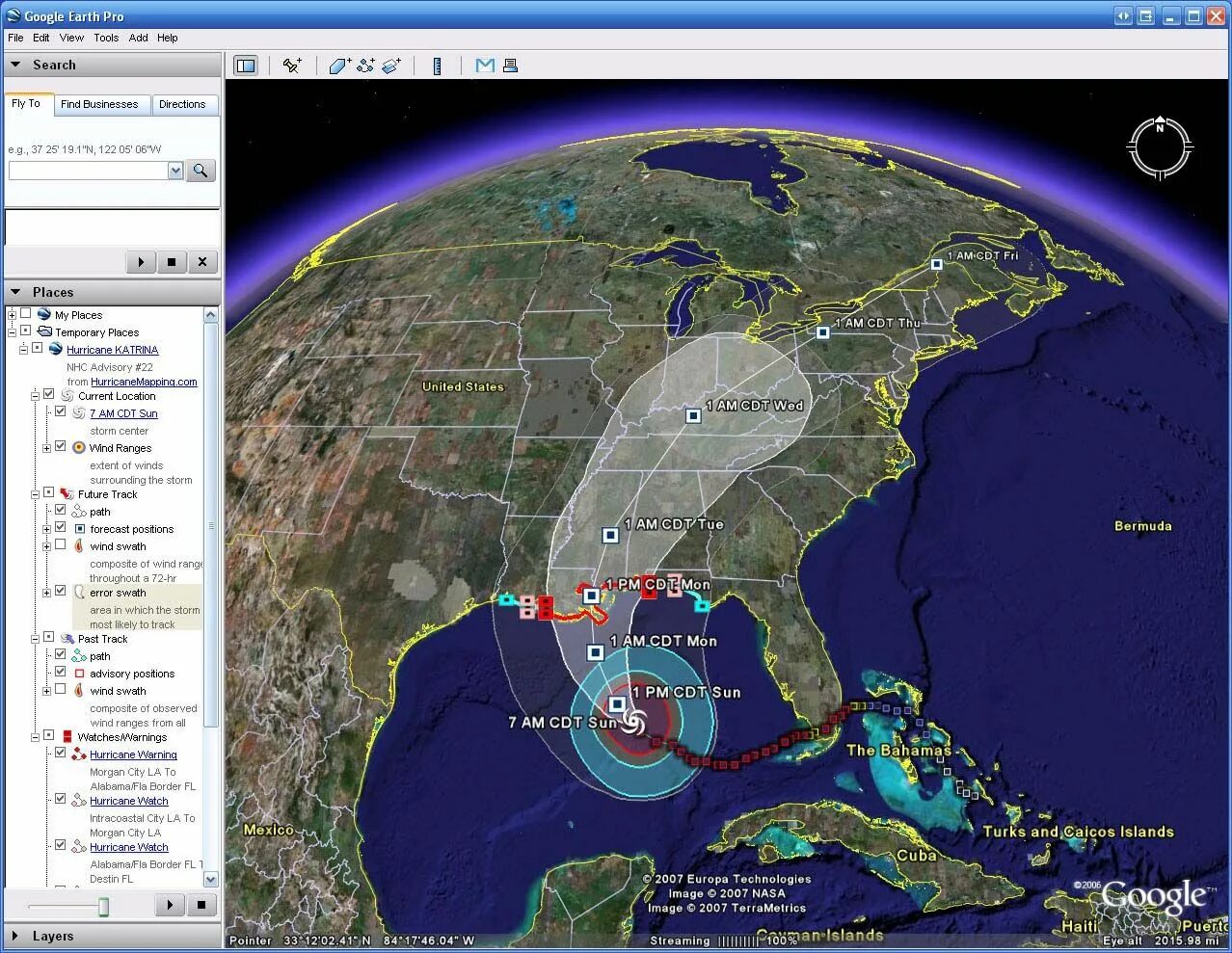Expand the Wind Ranges node
This screenshot has height=953, width=1232.
(x=46, y=447)
